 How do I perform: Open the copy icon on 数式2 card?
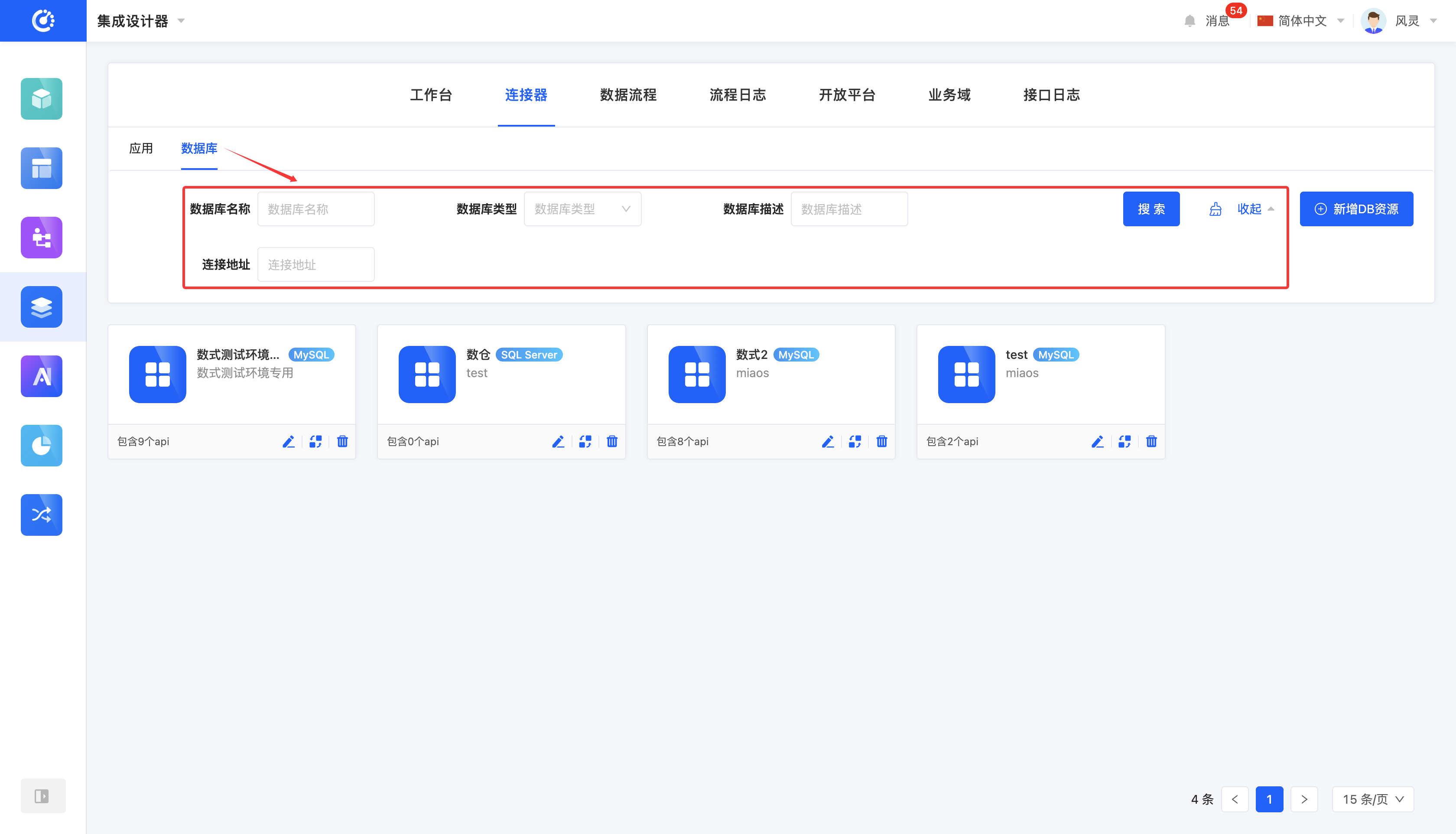point(855,441)
